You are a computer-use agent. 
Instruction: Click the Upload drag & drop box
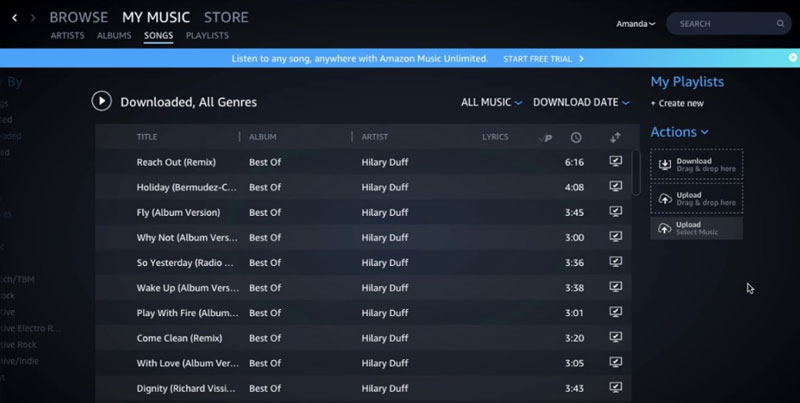696,198
